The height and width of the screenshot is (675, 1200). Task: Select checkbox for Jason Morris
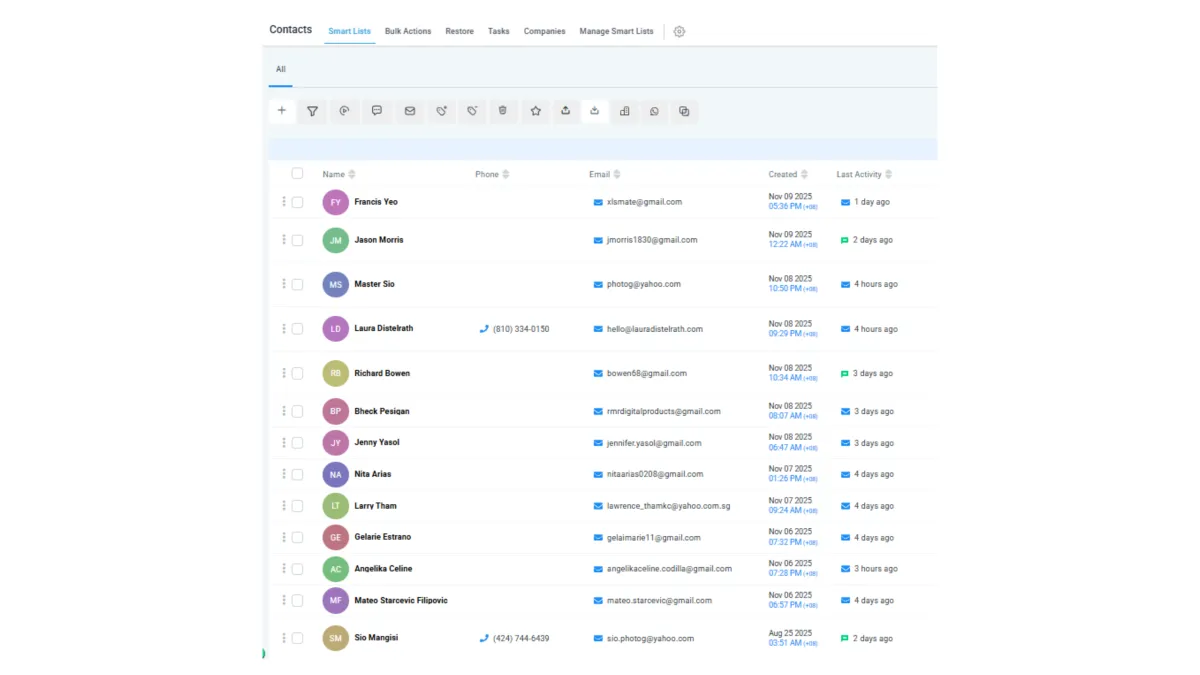(x=297, y=240)
